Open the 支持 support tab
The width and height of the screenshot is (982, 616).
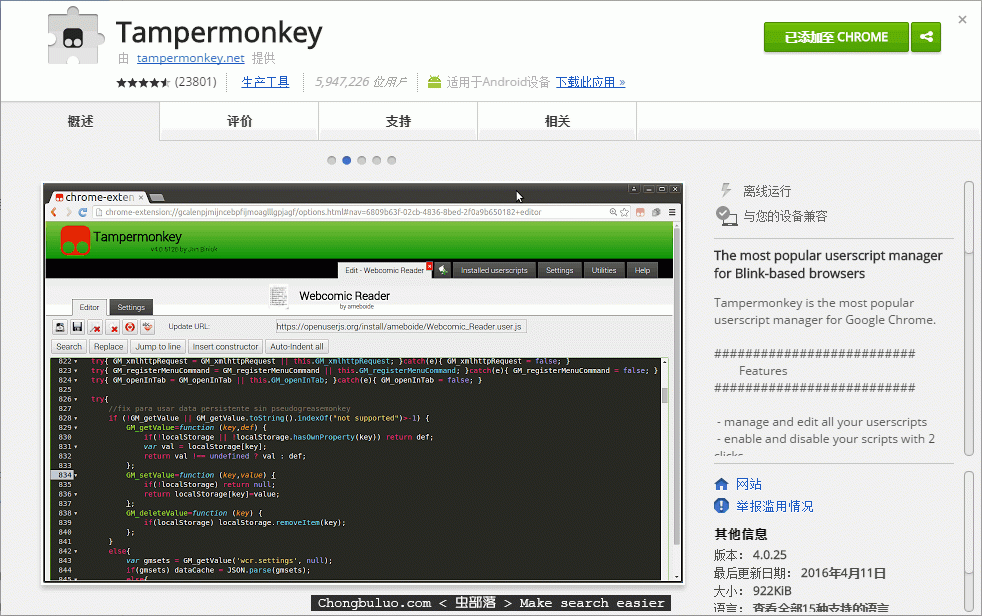click(398, 121)
